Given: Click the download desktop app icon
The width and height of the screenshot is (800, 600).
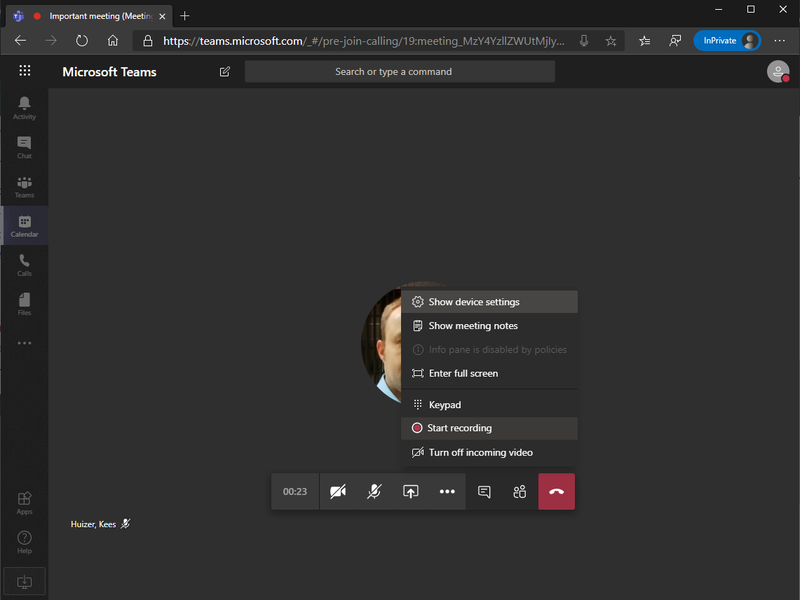Looking at the screenshot, I should tap(24, 581).
